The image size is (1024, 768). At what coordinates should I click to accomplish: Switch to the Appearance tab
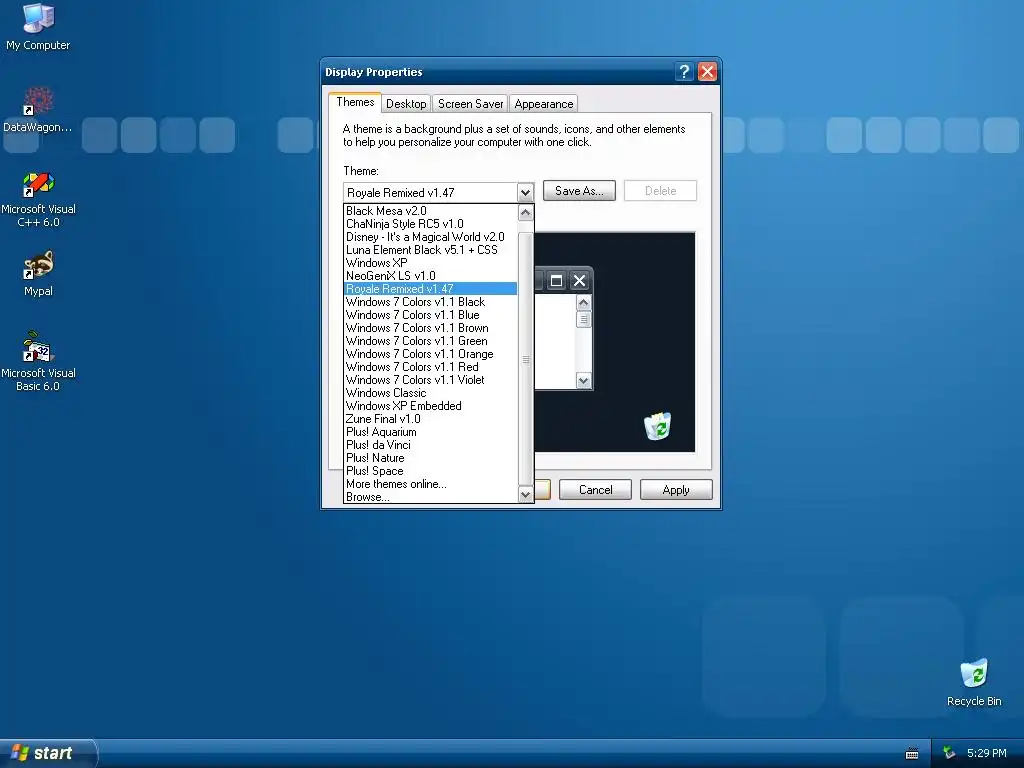pyautogui.click(x=543, y=104)
